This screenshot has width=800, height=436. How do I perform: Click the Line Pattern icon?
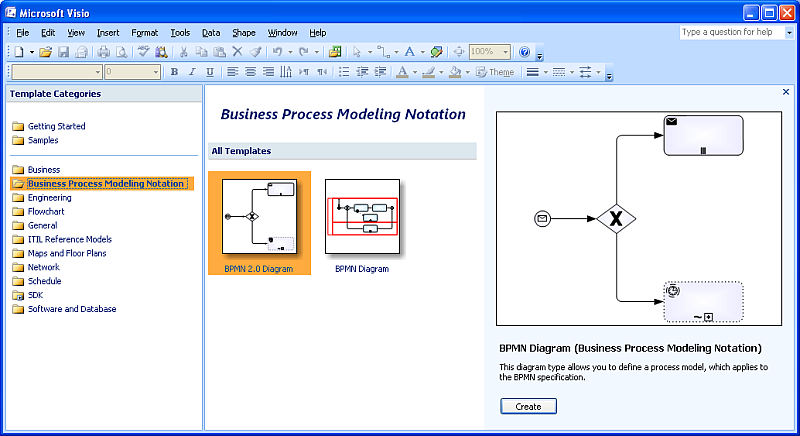tap(559, 72)
